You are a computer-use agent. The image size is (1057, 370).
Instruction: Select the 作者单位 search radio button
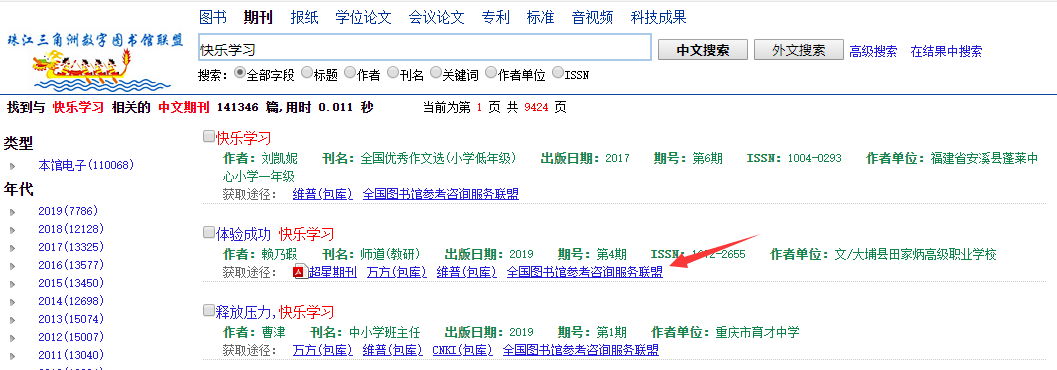(491, 72)
